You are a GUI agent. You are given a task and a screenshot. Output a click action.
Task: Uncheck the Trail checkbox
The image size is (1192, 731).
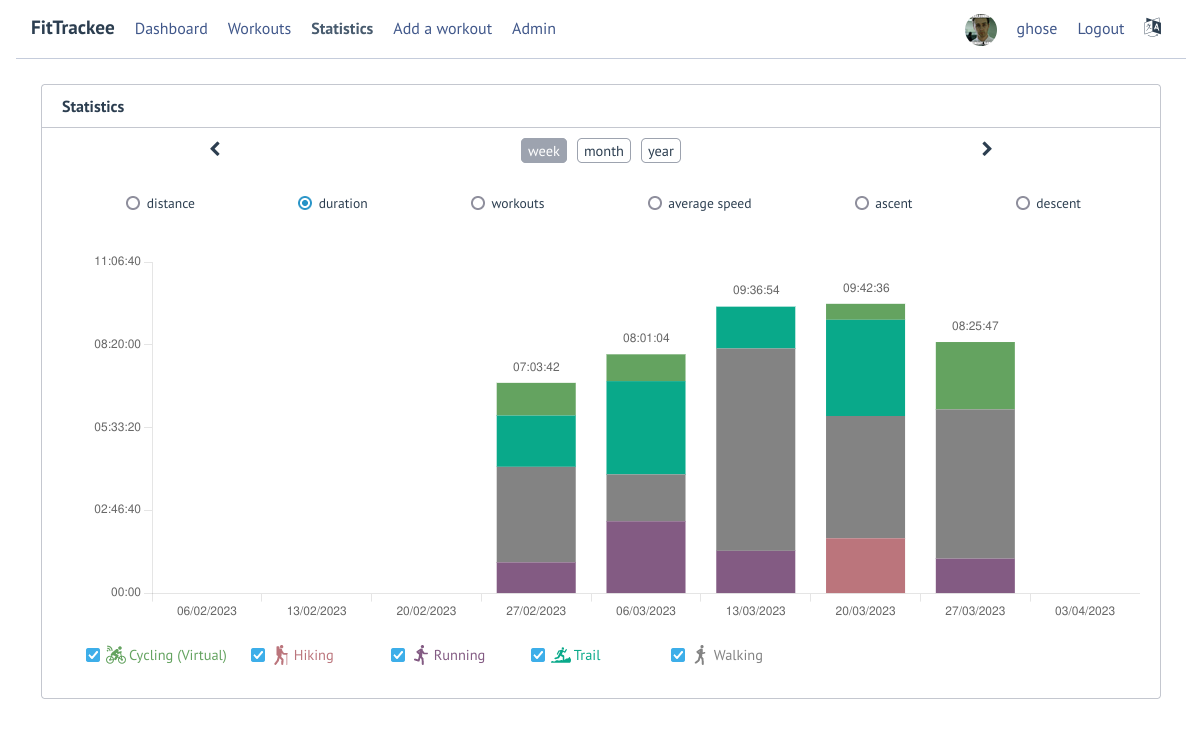[538, 656]
